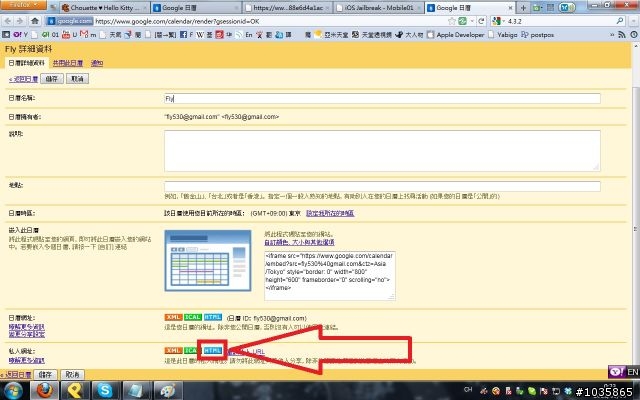
Task: Click the yellow taskbar app icon
Action: tap(75, 391)
